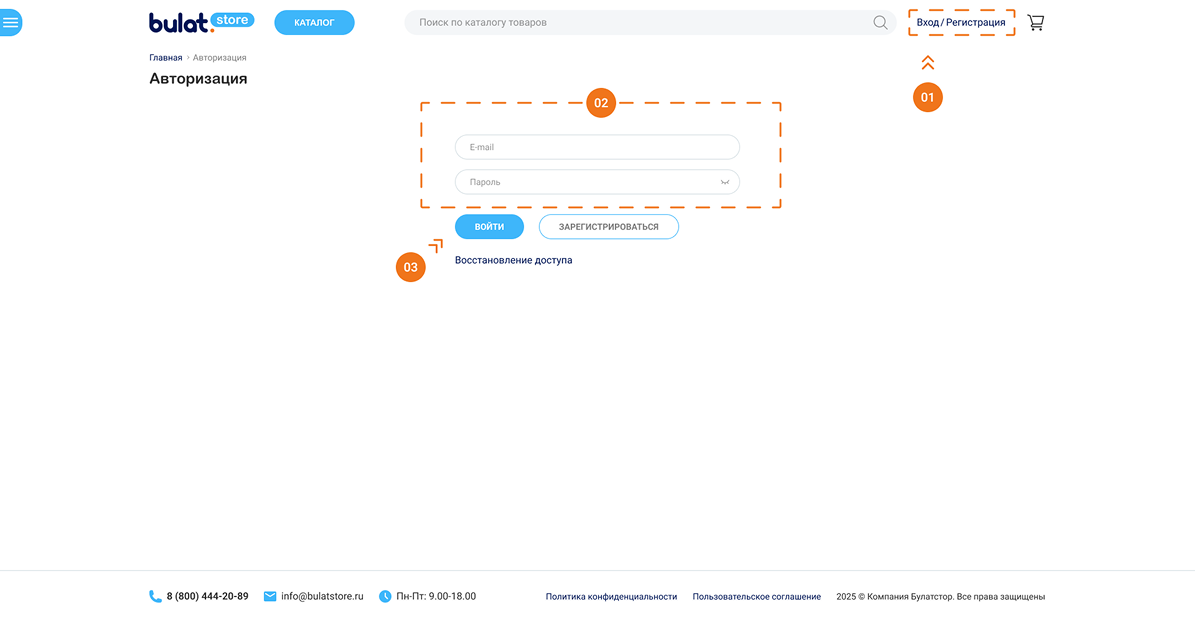The width and height of the screenshot is (1195, 623).
Task: Open the shopping cart
Action: coord(1035,22)
